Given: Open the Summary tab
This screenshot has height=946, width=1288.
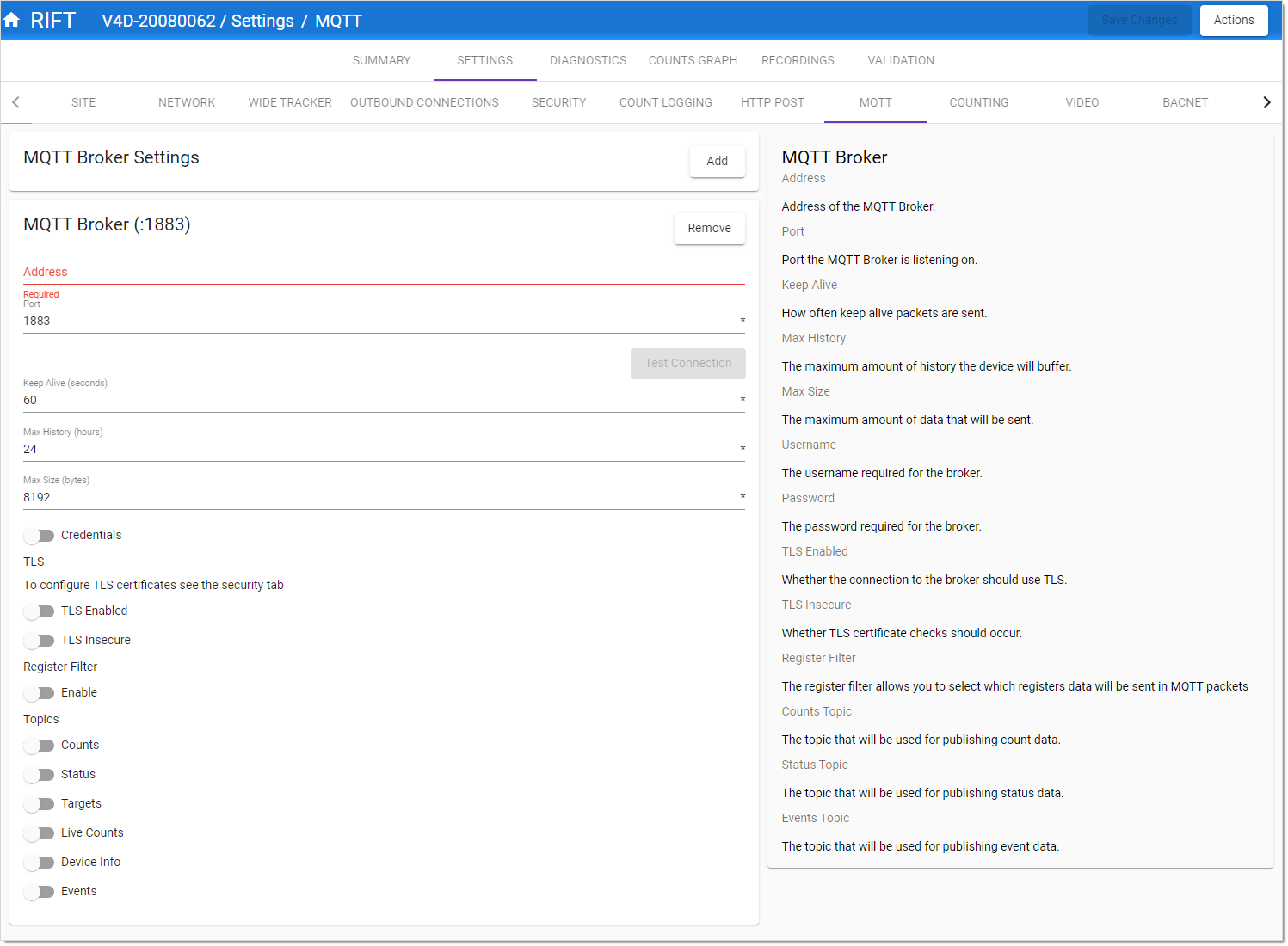Looking at the screenshot, I should (381, 60).
